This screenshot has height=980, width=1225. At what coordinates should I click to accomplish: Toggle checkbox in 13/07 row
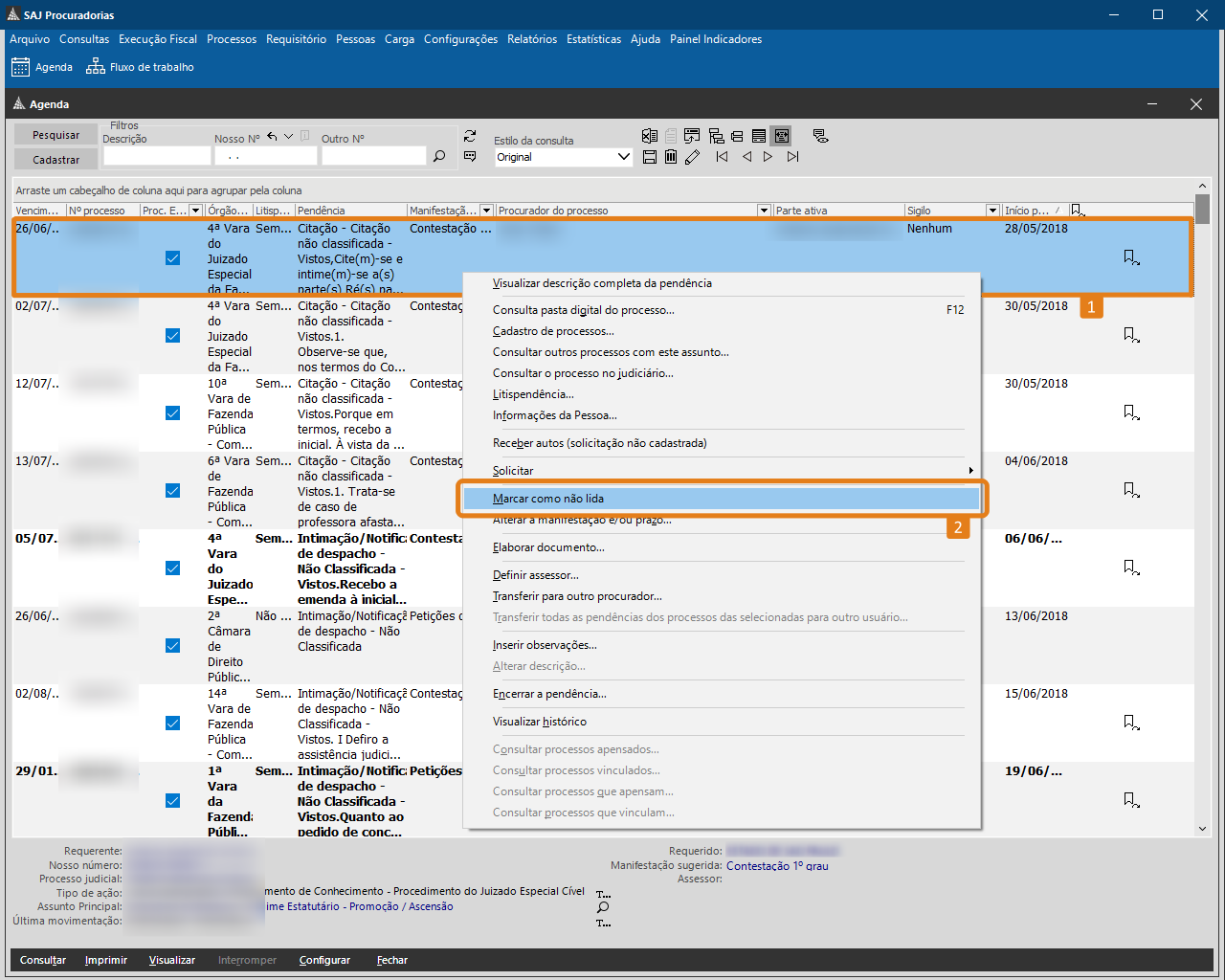(x=172, y=491)
